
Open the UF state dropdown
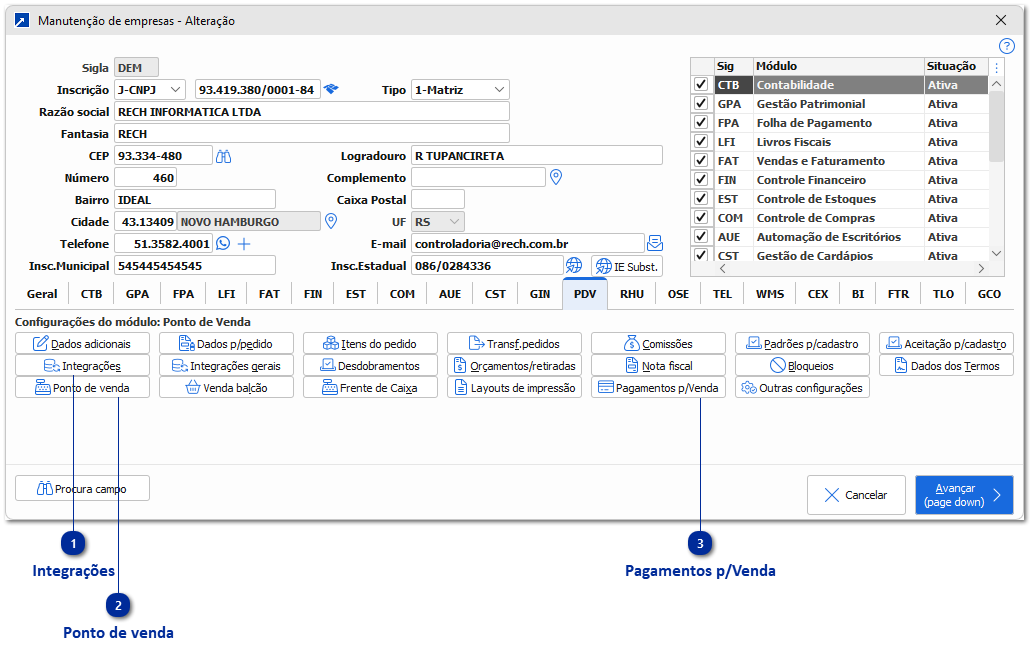[438, 222]
